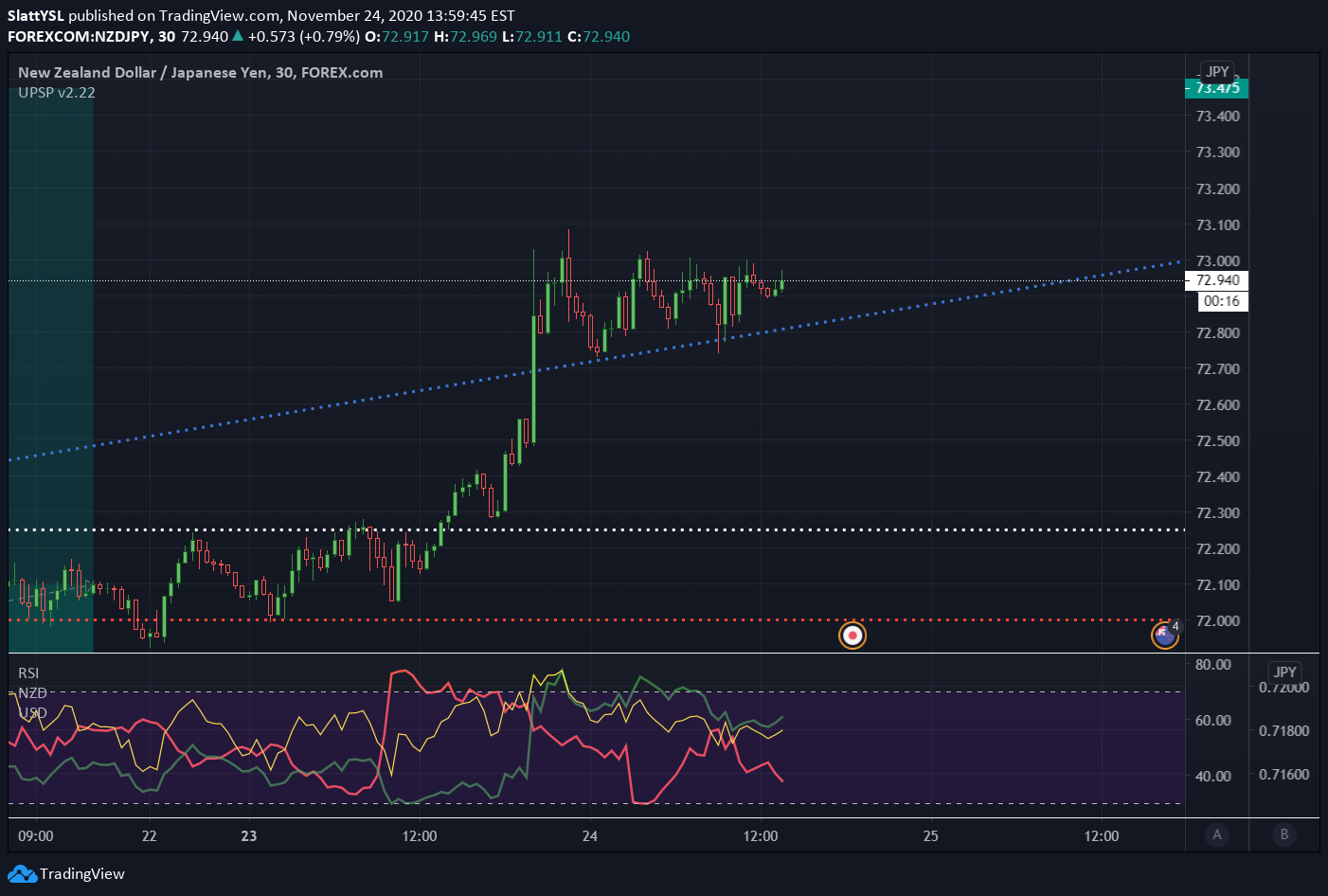Click the high value H:72.969

pos(466,36)
